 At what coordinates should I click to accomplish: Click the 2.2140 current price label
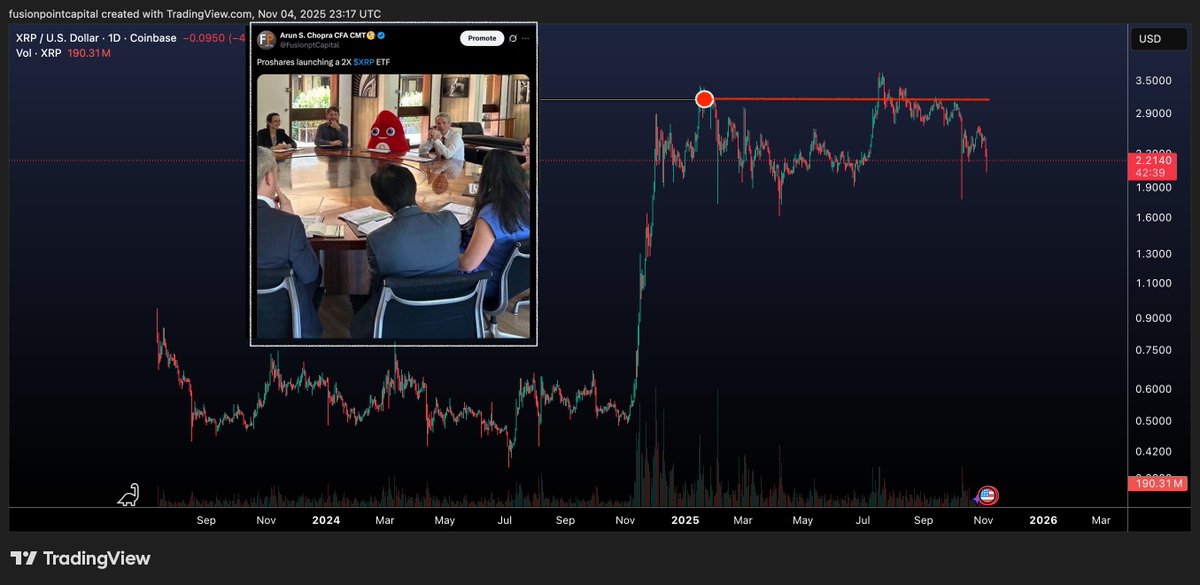point(1154,160)
